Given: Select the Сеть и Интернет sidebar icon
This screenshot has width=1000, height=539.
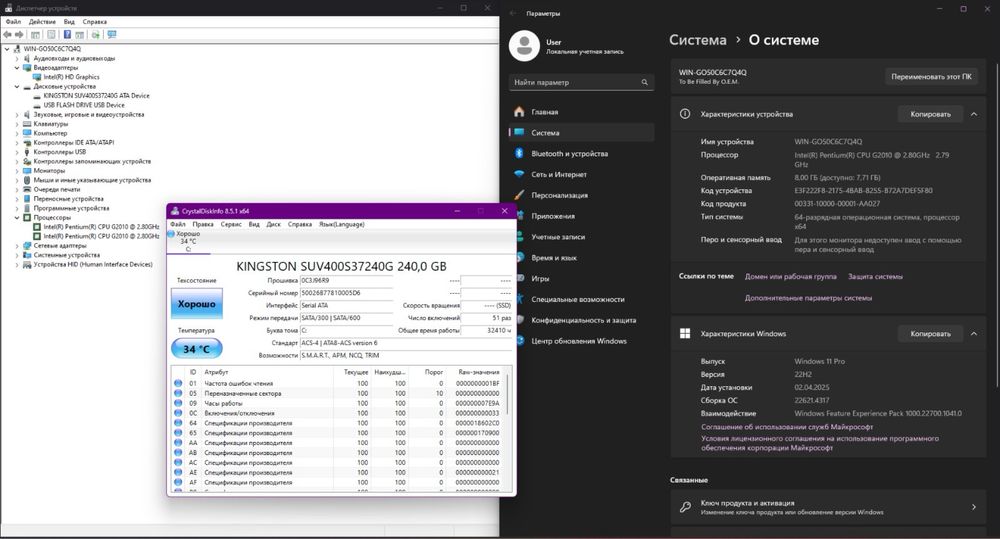Looking at the screenshot, I should click(x=519, y=174).
